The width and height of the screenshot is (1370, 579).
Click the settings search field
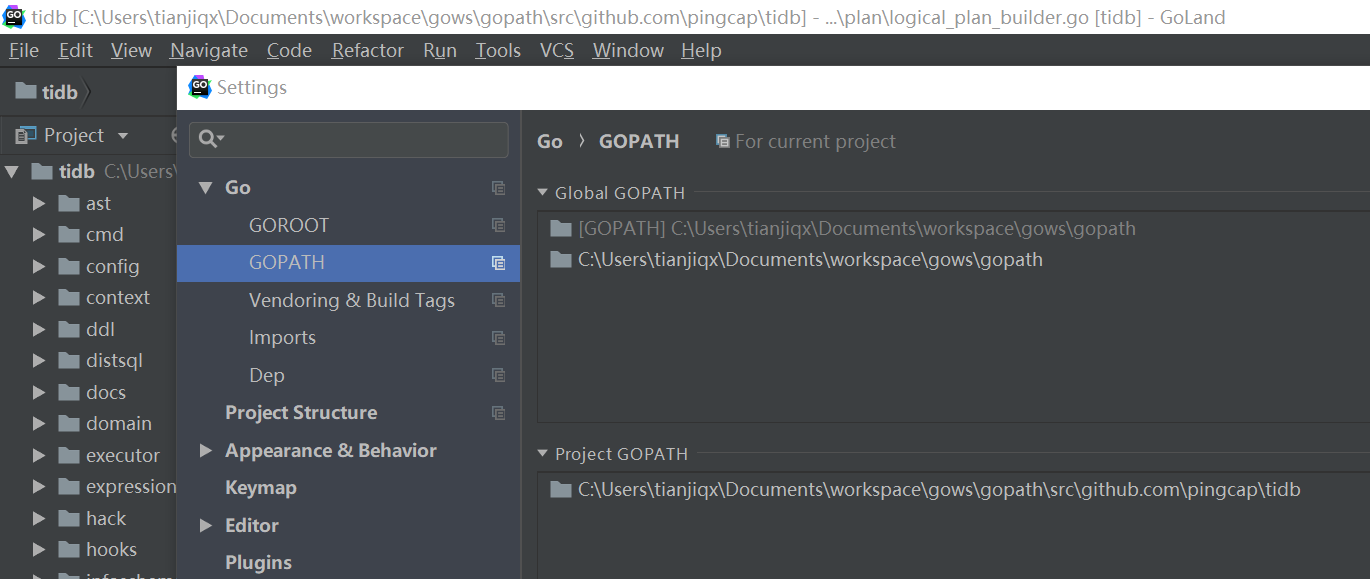click(348, 139)
